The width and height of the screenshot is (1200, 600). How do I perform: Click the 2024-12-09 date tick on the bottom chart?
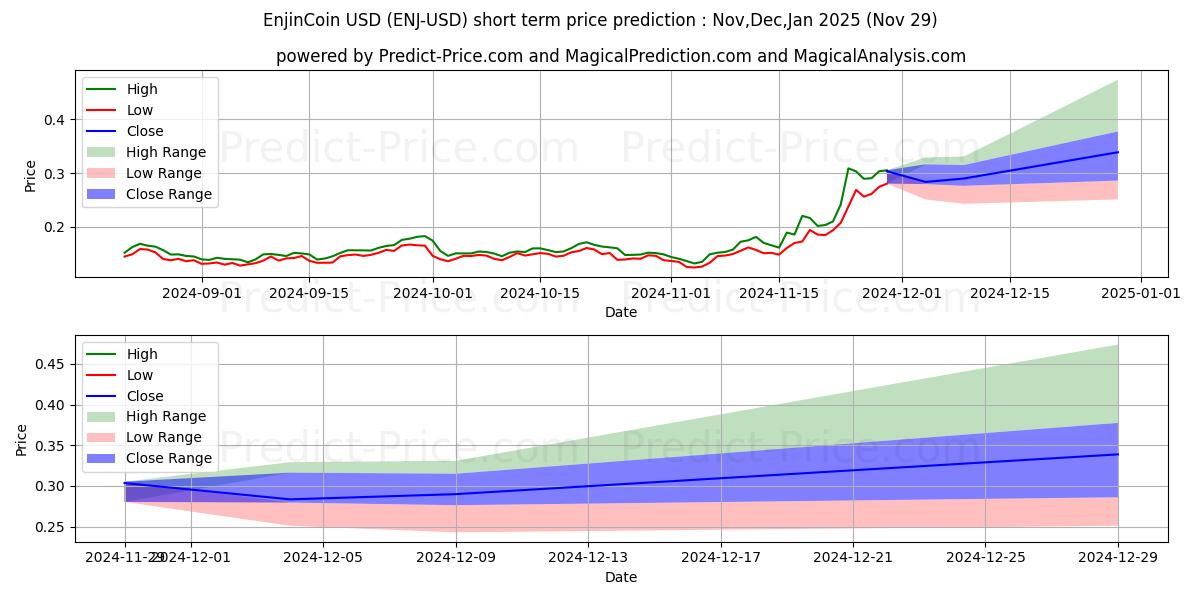[x=456, y=558]
